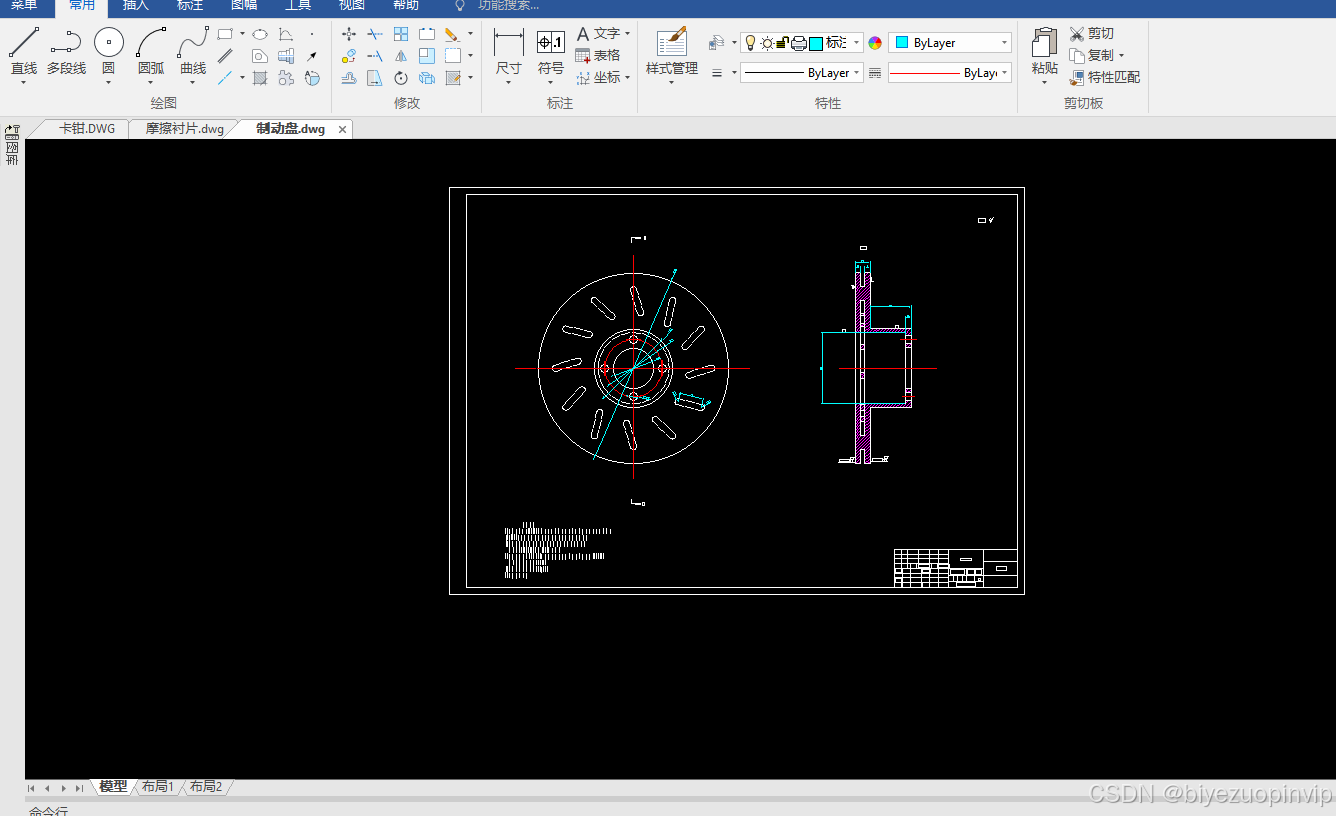Click the Rotate tool in 修改 panel

[401, 78]
